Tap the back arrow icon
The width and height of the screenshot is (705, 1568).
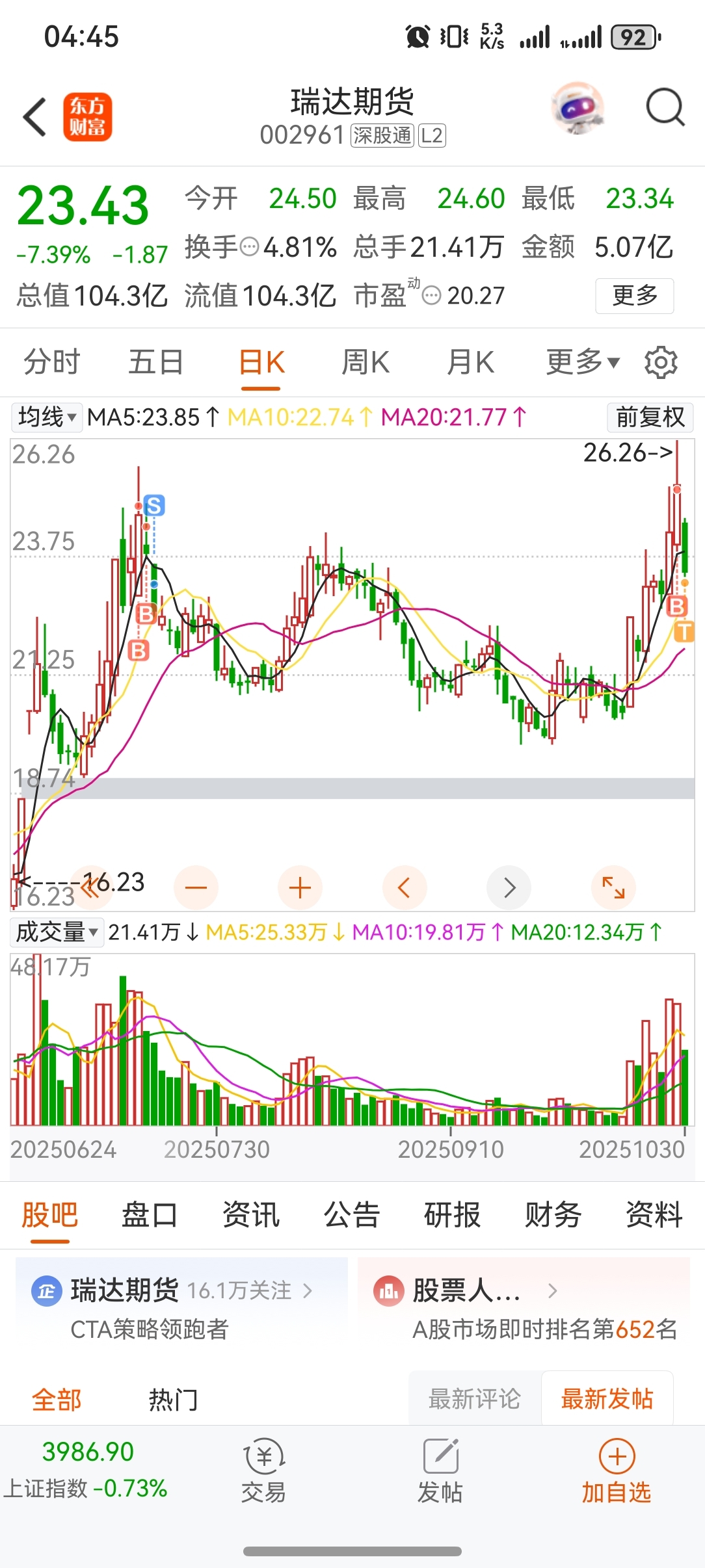click(x=35, y=117)
